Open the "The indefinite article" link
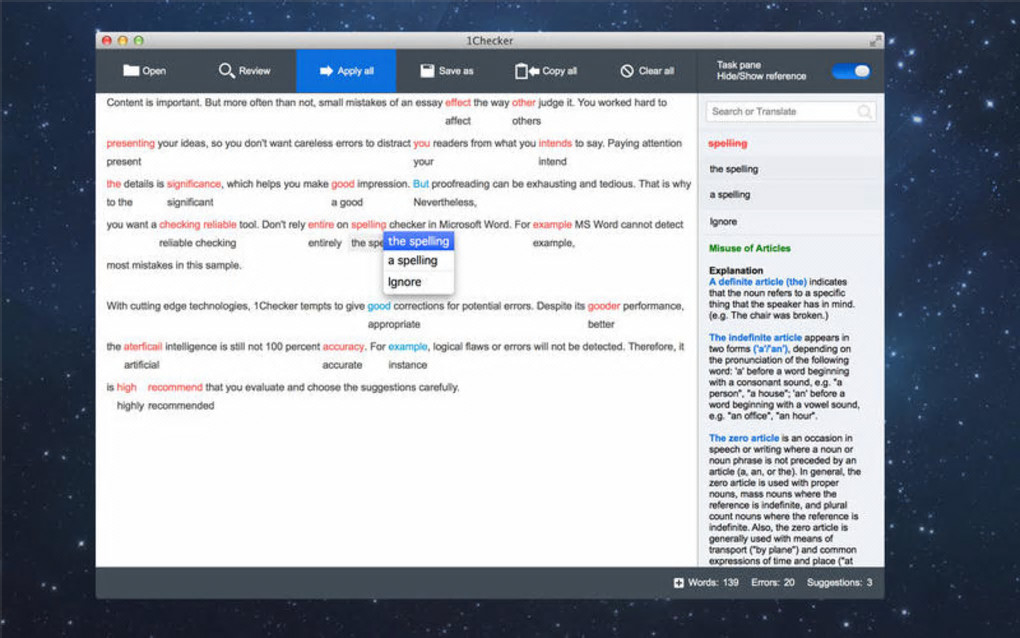The height and width of the screenshot is (638, 1020). coord(755,338)
